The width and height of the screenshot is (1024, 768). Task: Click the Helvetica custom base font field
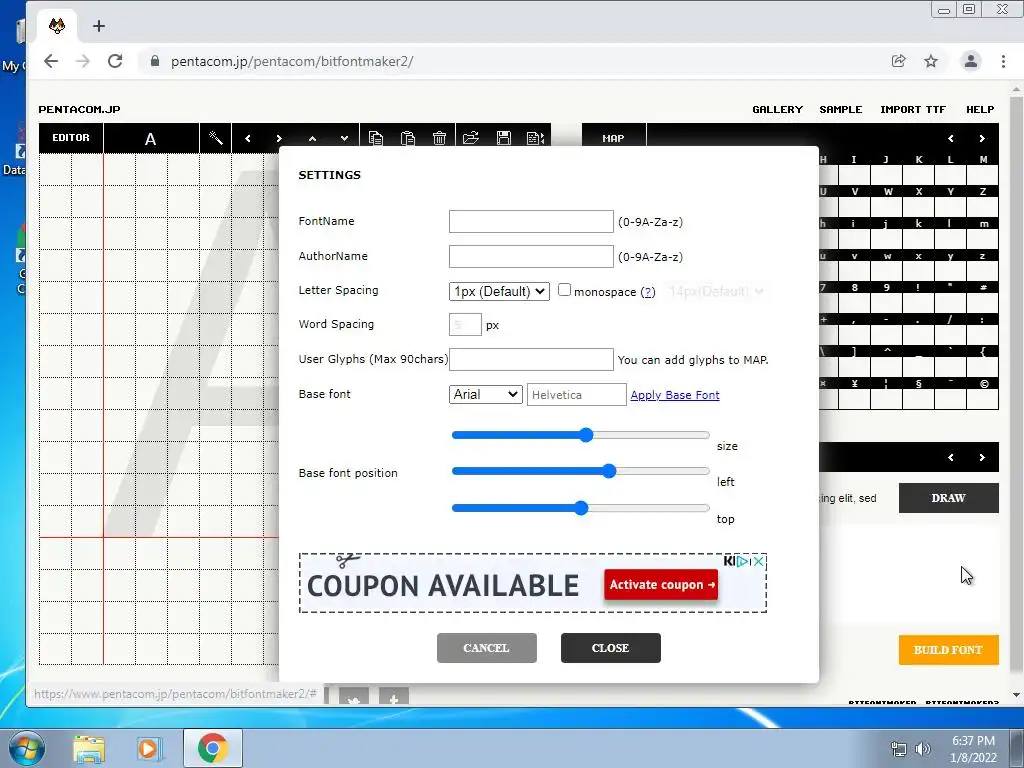[x=577, y=394]
